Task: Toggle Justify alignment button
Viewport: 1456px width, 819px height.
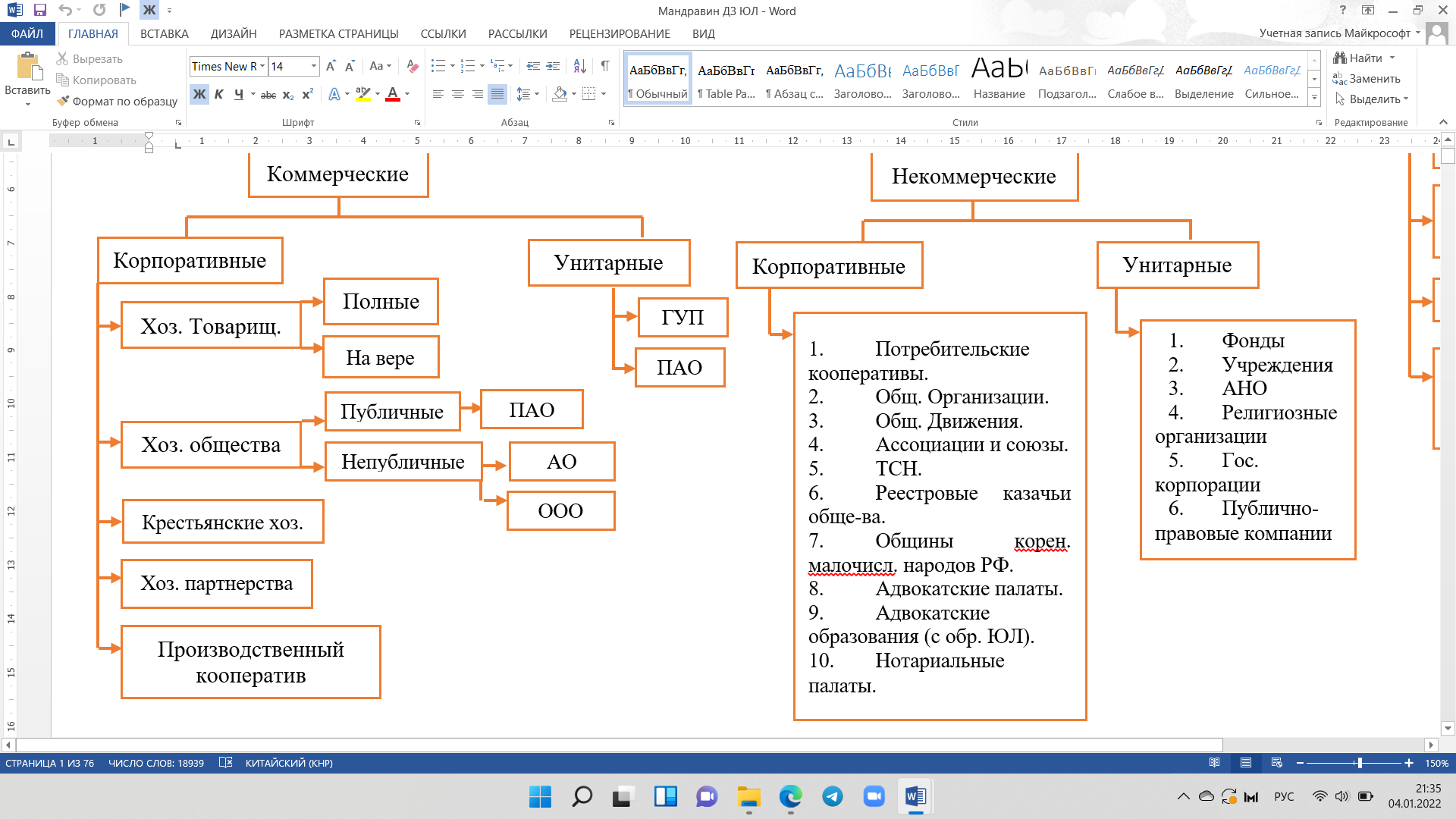Action: coord(497,95)
